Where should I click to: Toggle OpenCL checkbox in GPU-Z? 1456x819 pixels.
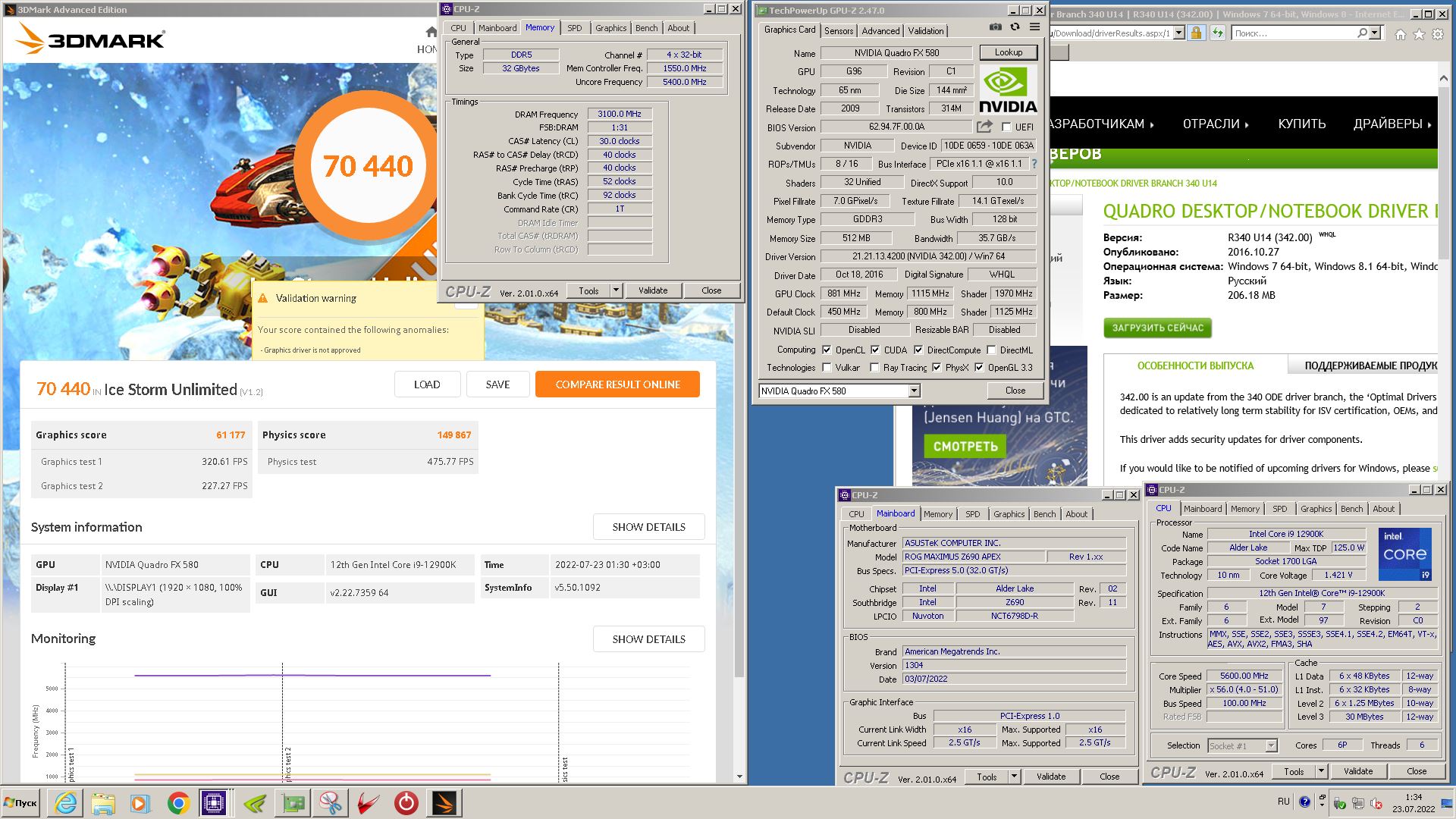(827, 350)
